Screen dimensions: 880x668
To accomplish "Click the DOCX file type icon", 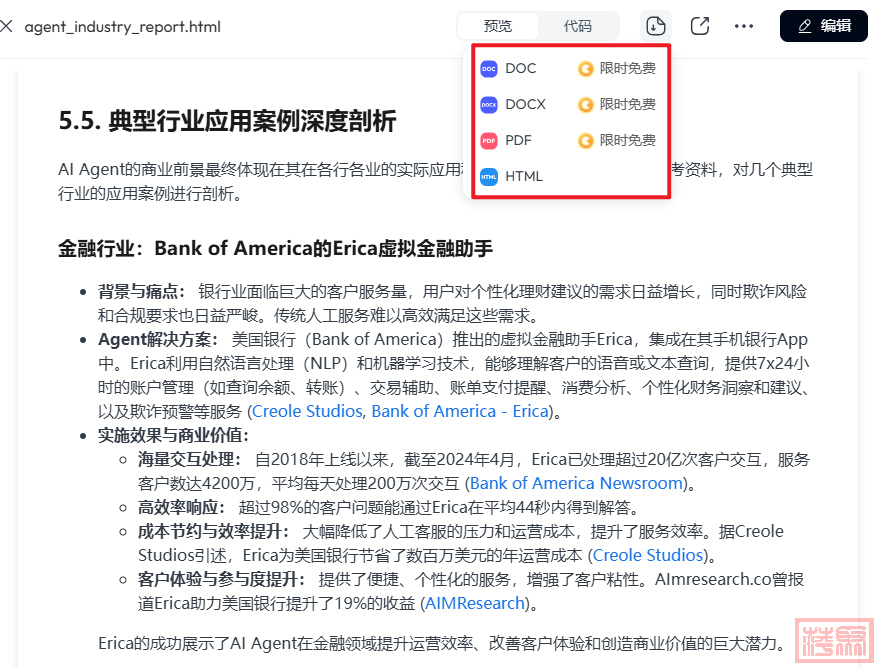I will click(489, 105).
